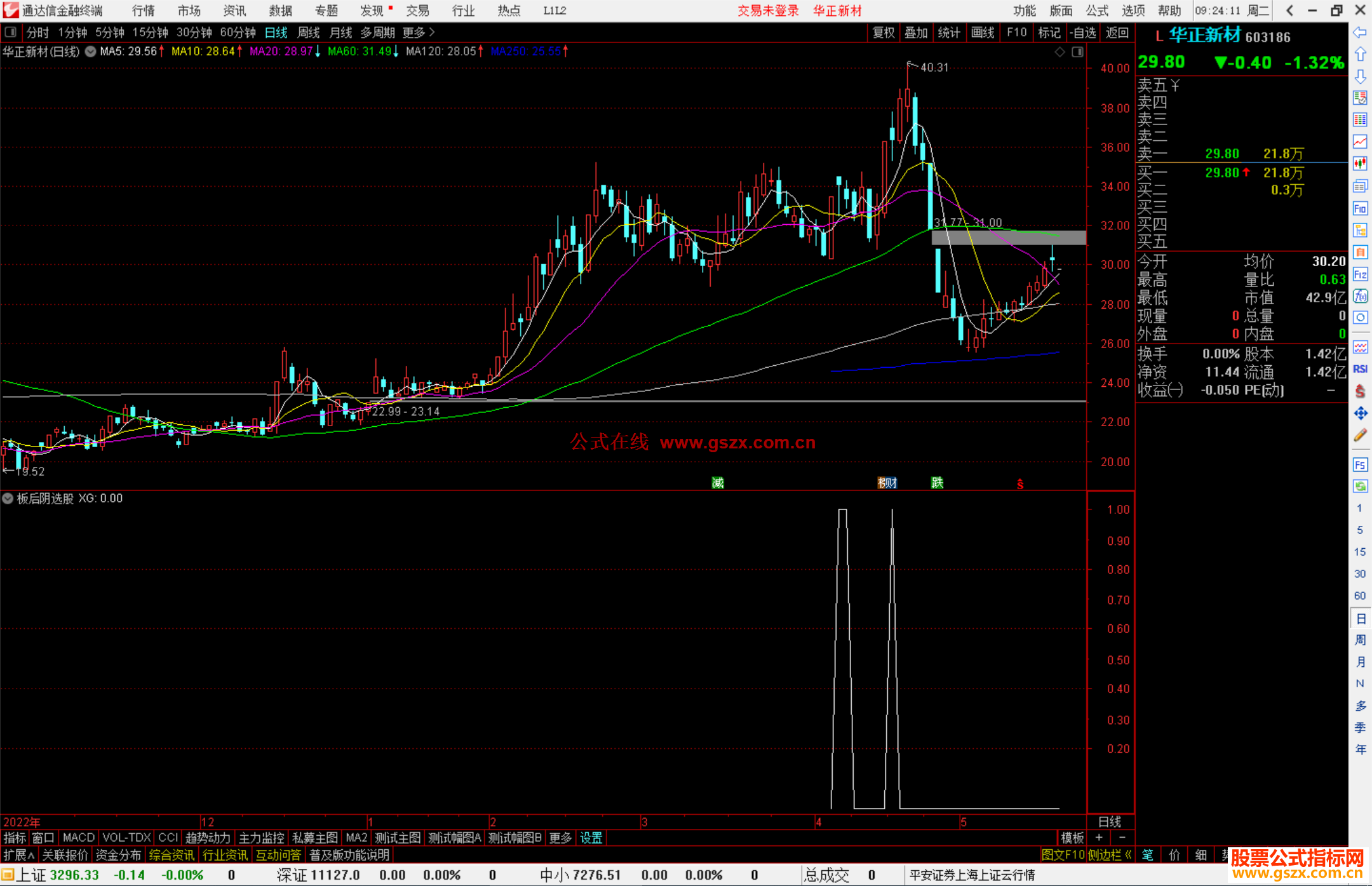Click the 减 marker below the chart
This screenshot has height=886, width=1372.
(x=718, y=483)
